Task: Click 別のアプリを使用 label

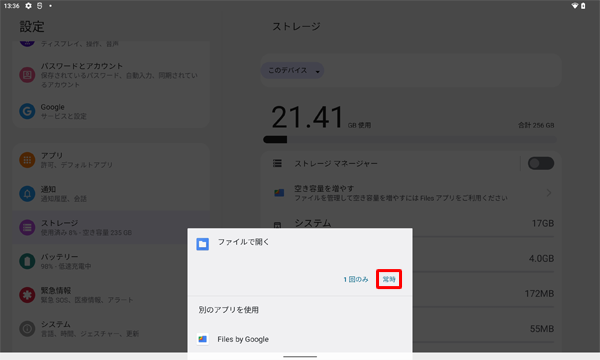Action: point(228,310)
